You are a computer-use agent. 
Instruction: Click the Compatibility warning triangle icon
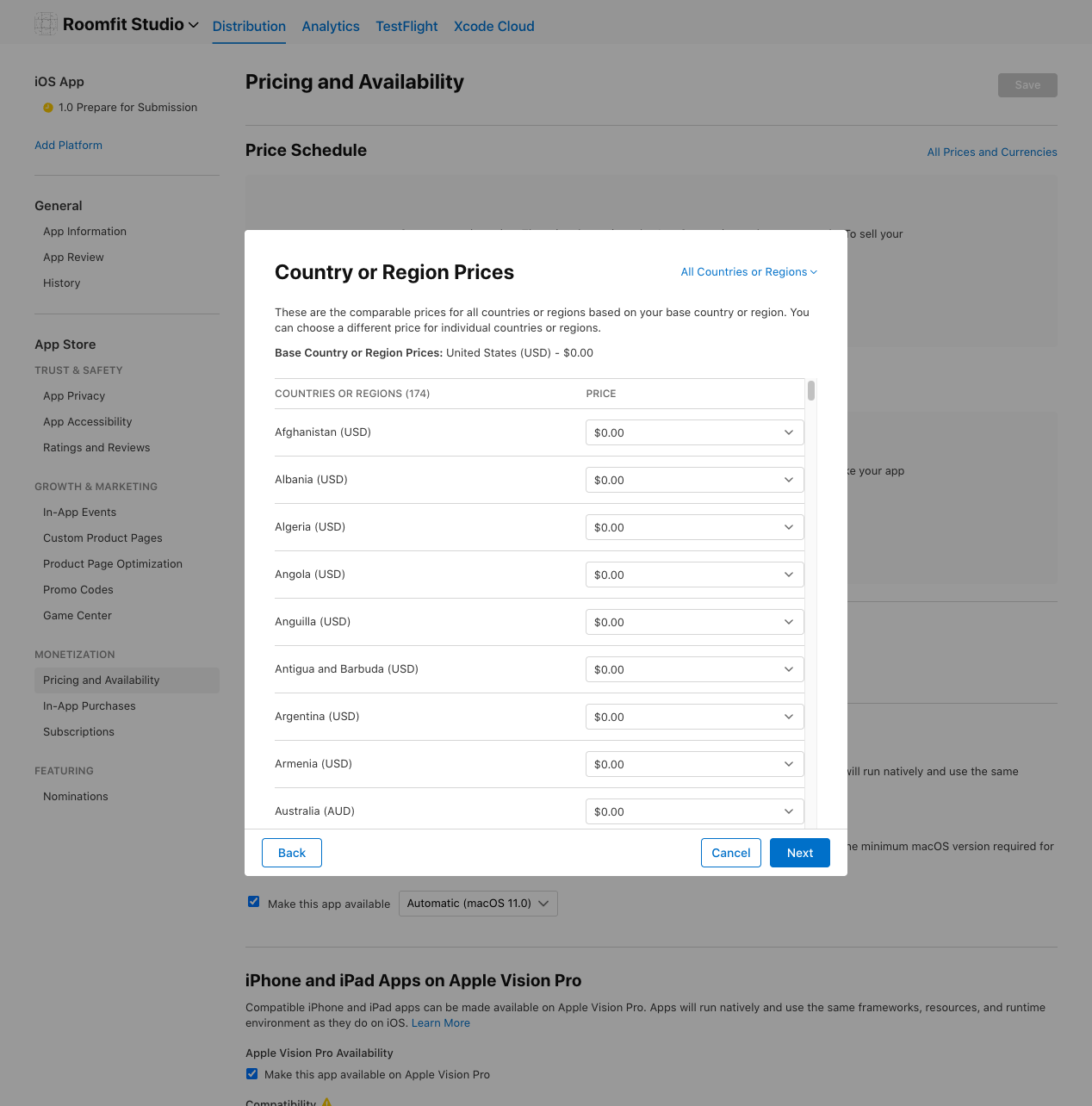pyautogui.click(x=326, y=1102)
